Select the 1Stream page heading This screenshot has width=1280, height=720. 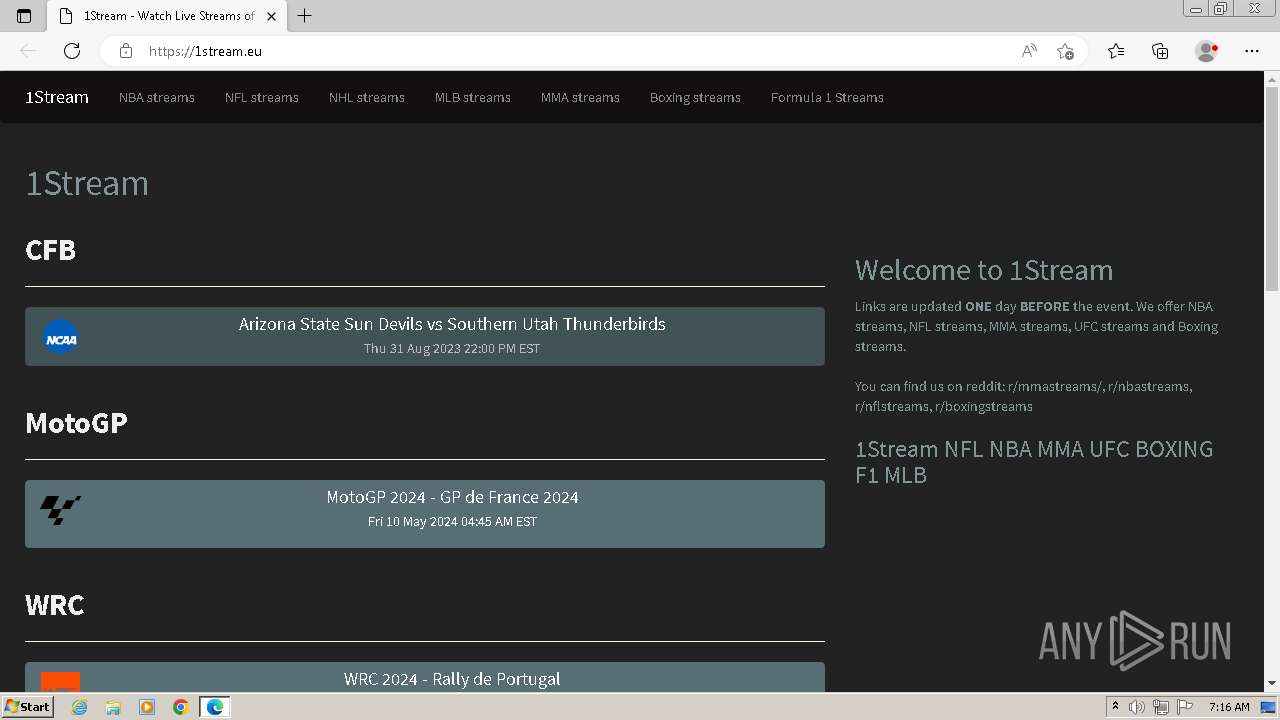pyautogui.click(x=87, y=183)
